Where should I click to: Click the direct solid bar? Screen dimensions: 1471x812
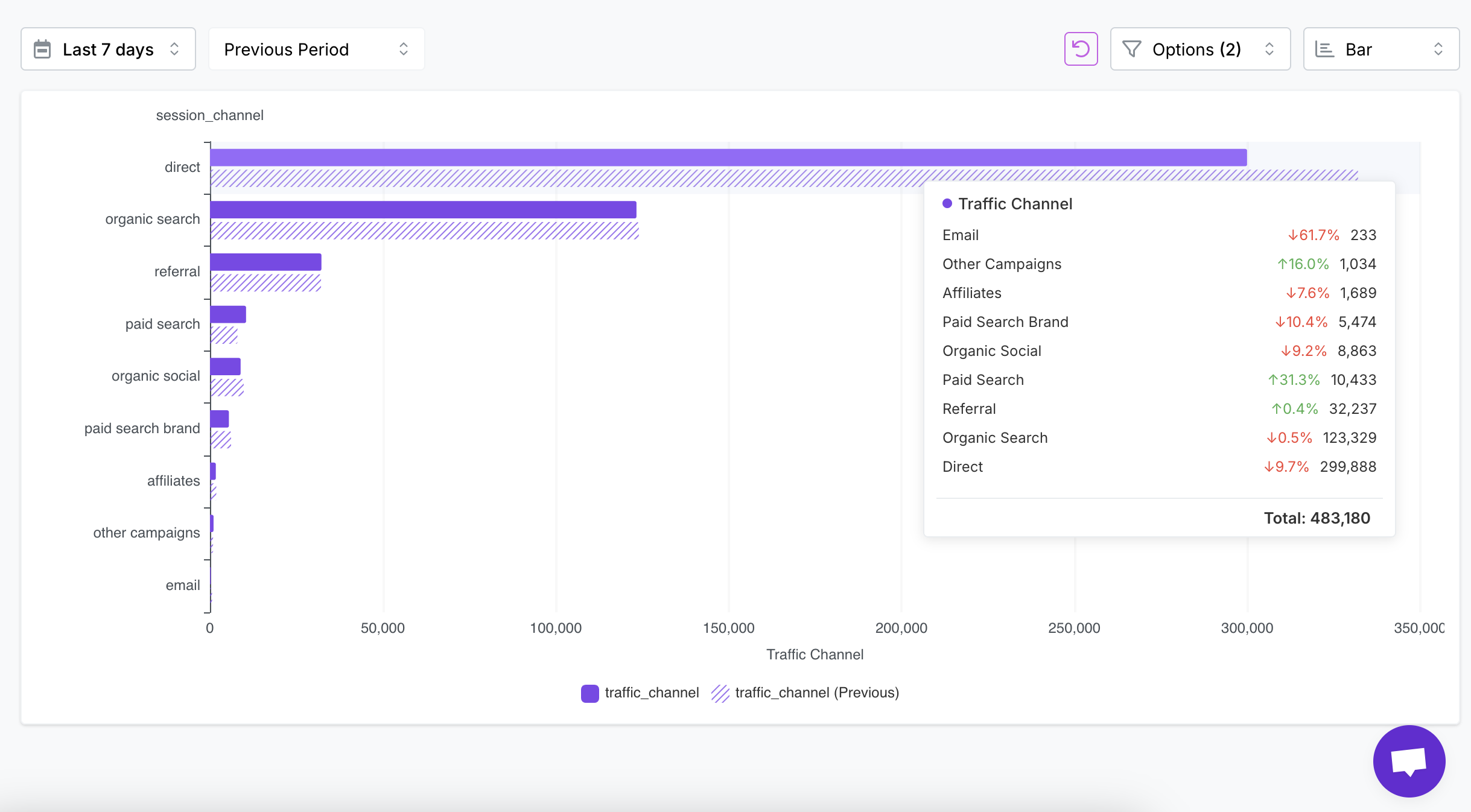point(724,157)
